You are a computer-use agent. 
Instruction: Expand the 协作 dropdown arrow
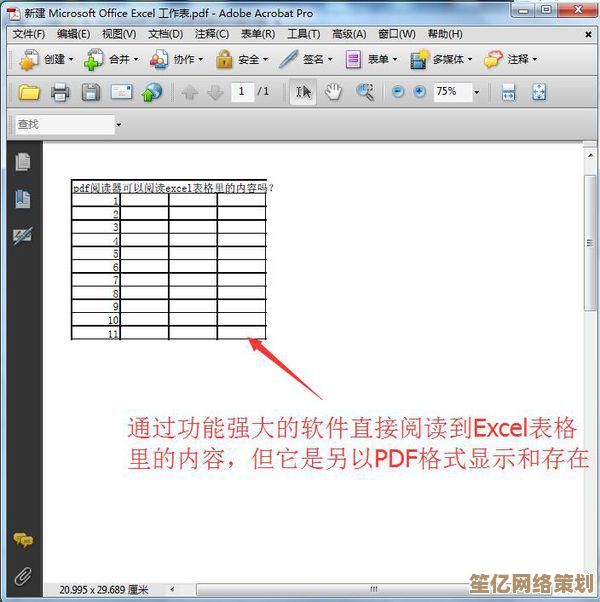200,60
